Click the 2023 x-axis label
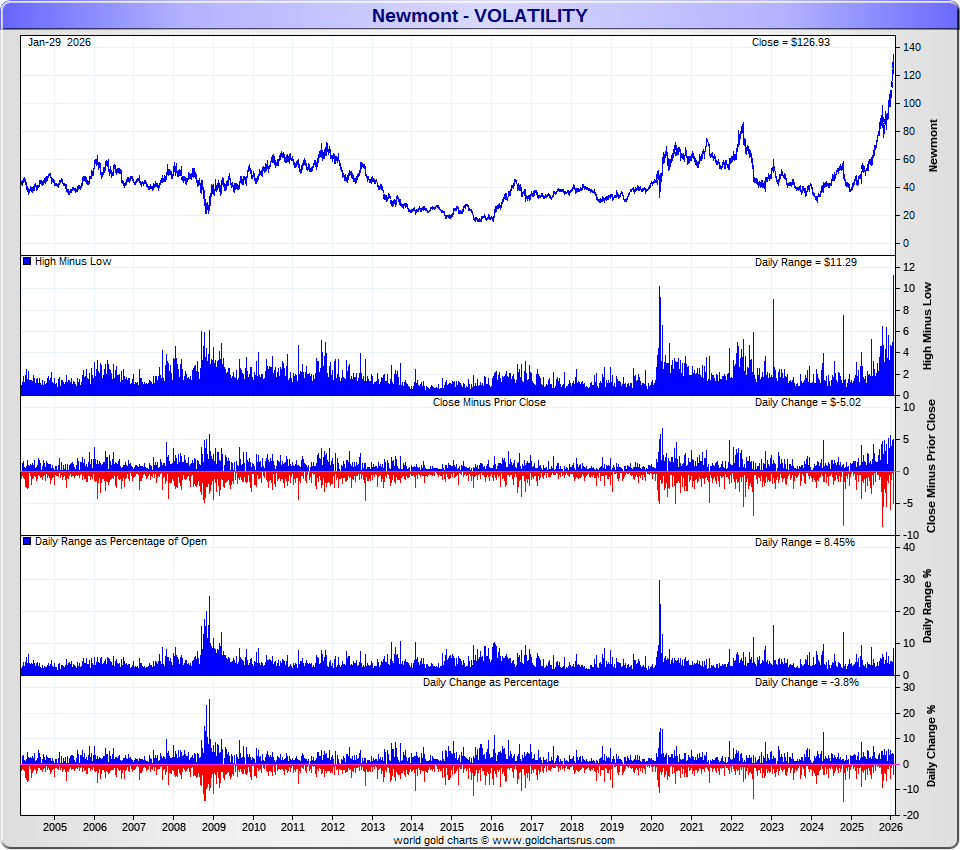The height and width of the screenshot is (850, 960). click(x=772, y=827)
